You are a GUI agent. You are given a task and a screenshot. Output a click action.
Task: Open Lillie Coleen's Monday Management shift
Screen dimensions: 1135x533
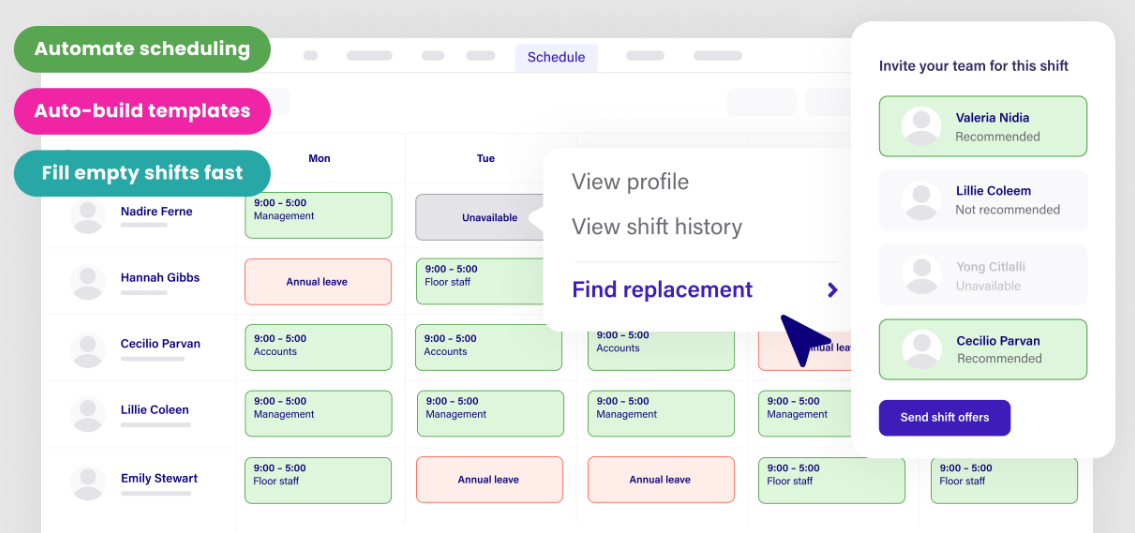318,414
